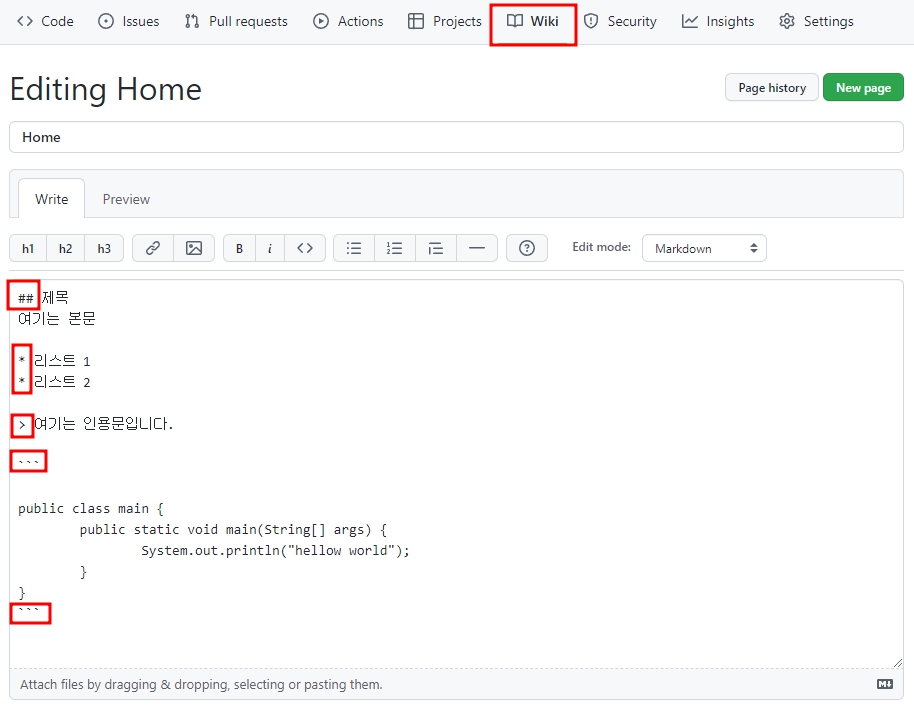The image size is (914, 714).
Task: Click the line 'public class main {'
Action: pyautogui.click(x=91, y=509)
